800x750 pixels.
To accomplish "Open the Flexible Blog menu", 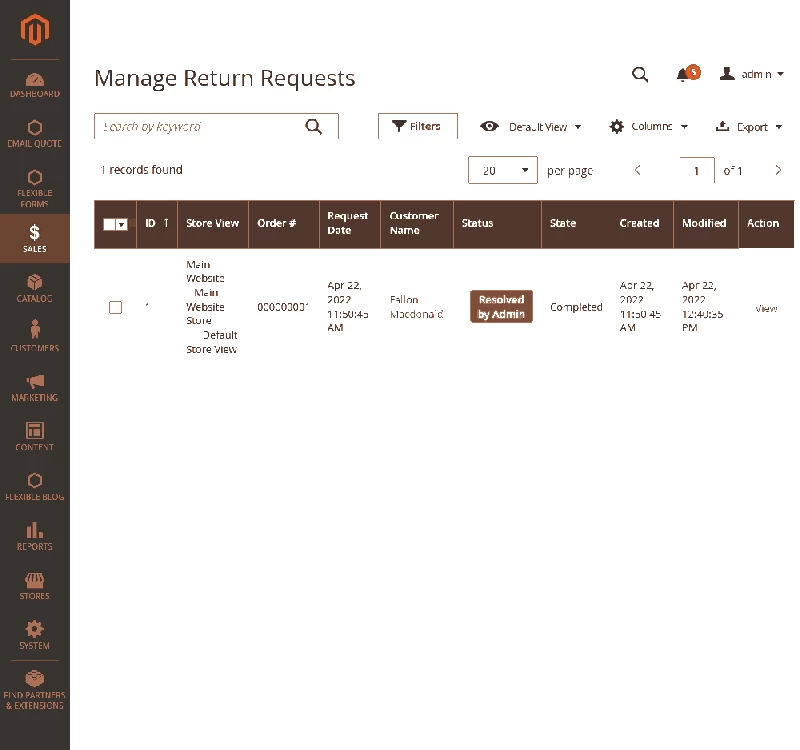I will [x=35, y=487].
